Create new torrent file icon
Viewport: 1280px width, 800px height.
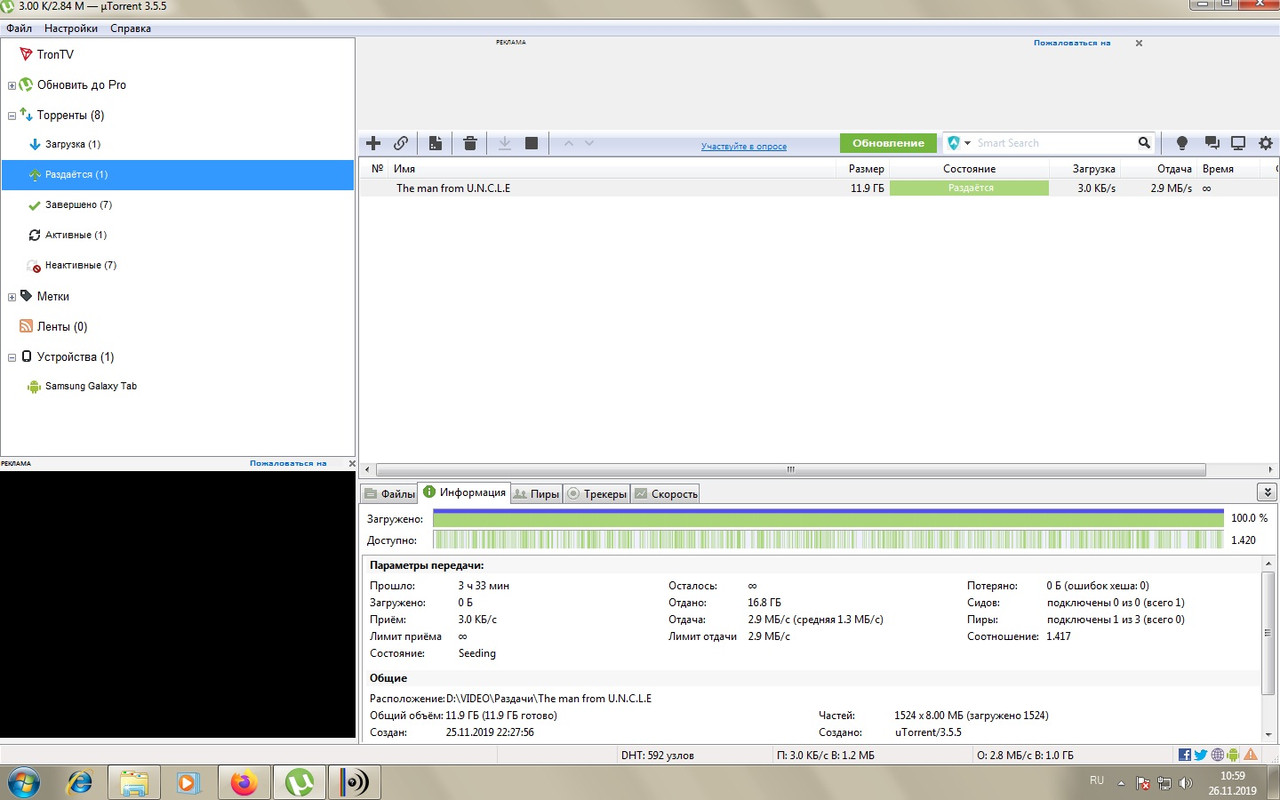click(435, 143)
